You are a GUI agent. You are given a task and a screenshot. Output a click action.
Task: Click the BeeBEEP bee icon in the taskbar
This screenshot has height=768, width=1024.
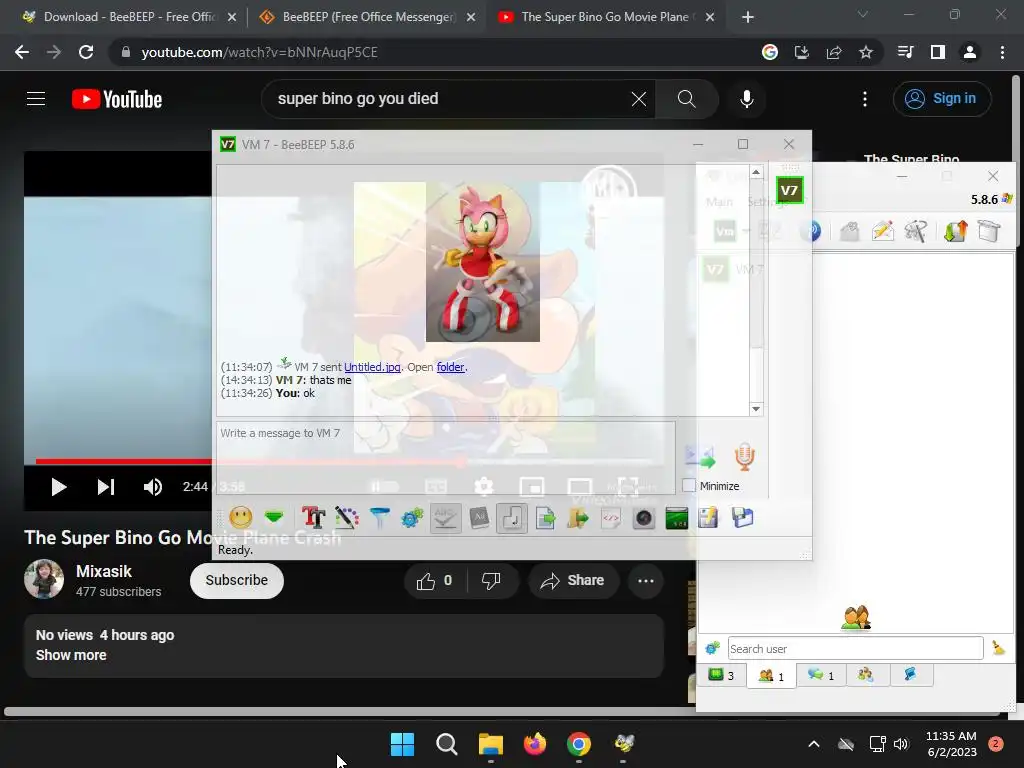coord(624,744)
